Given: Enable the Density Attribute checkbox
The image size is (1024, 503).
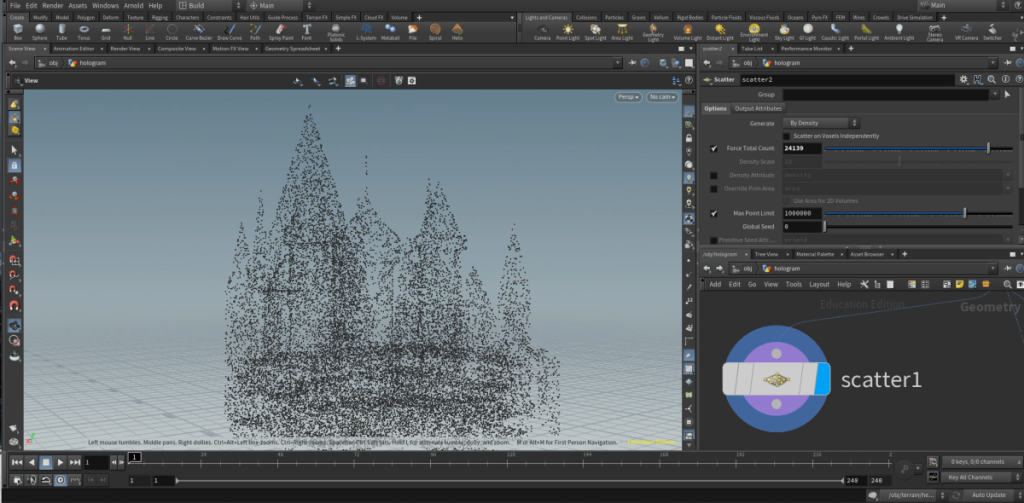Looking at the screenshot, I should pyautogui.click(x=714, y=175).
